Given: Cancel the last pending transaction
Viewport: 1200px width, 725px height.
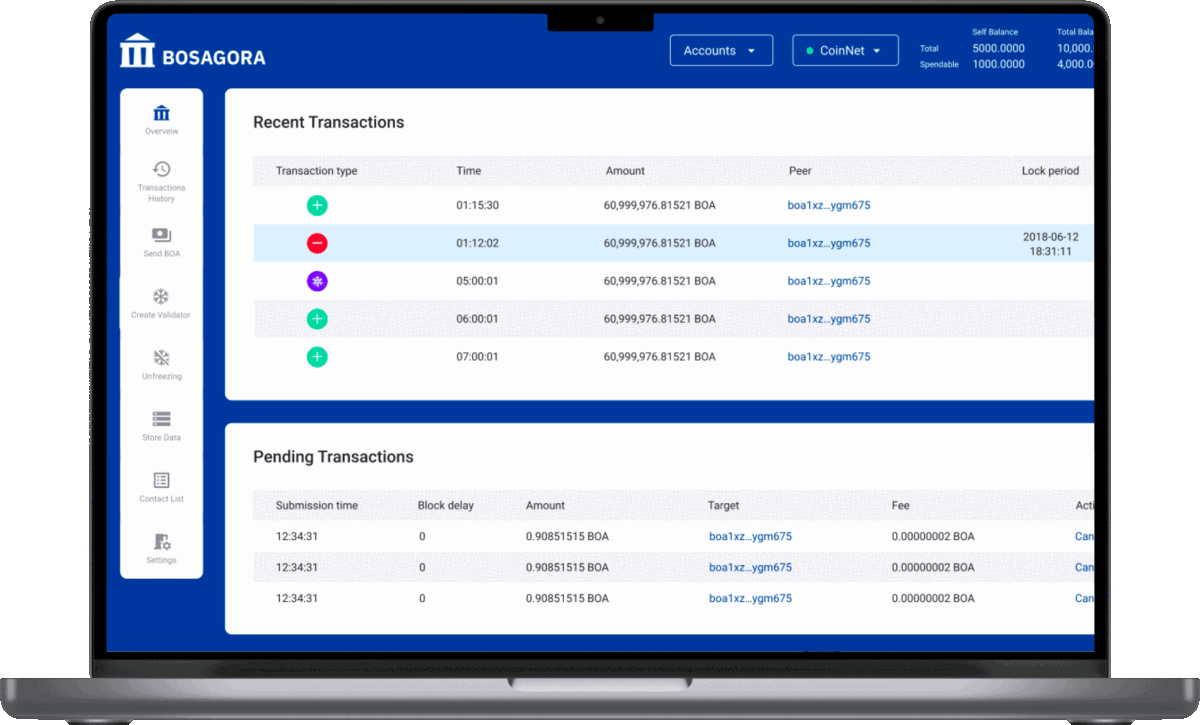Looking at the screenshot, I should point(1084,599).
